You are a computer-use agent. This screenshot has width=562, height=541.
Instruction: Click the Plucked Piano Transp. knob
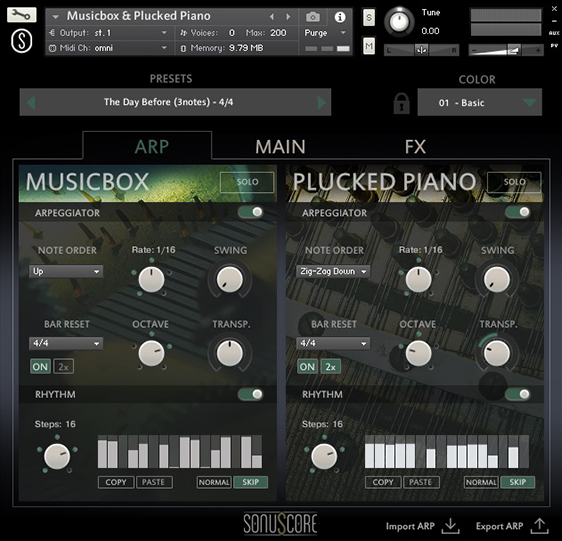pos(497,353)
